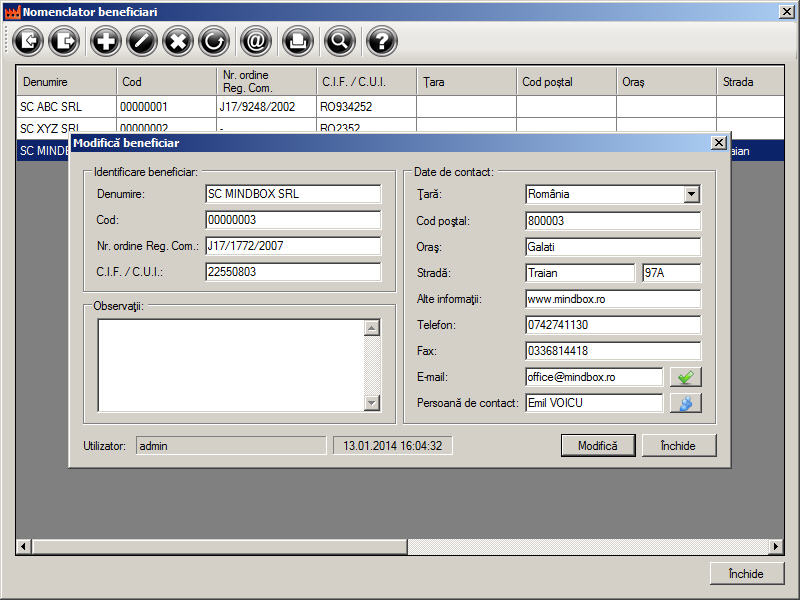800x600 pixels.
Task: Click the Cod poștal column header
Action: tap(566, 82)
